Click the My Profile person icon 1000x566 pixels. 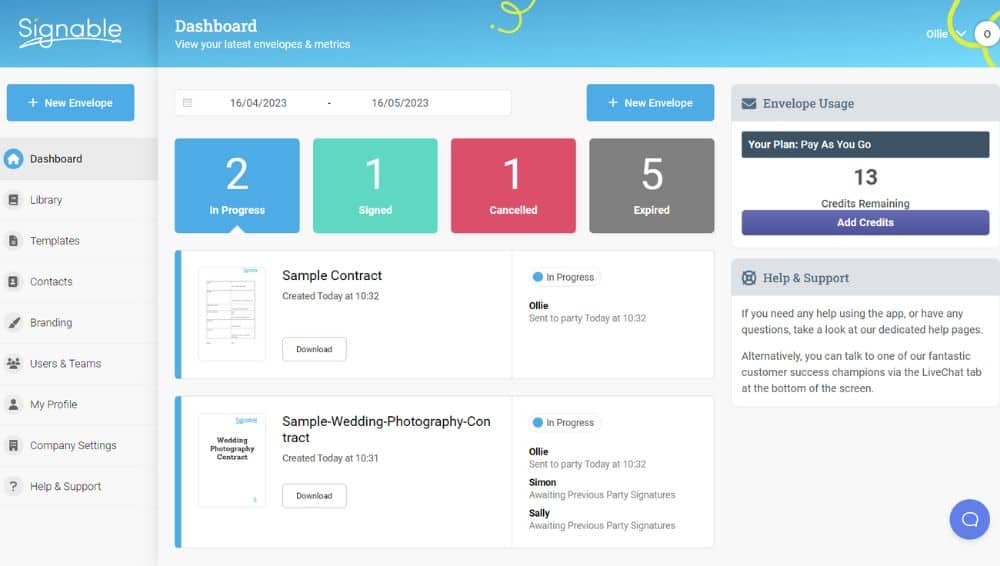[x=13, y=404]
